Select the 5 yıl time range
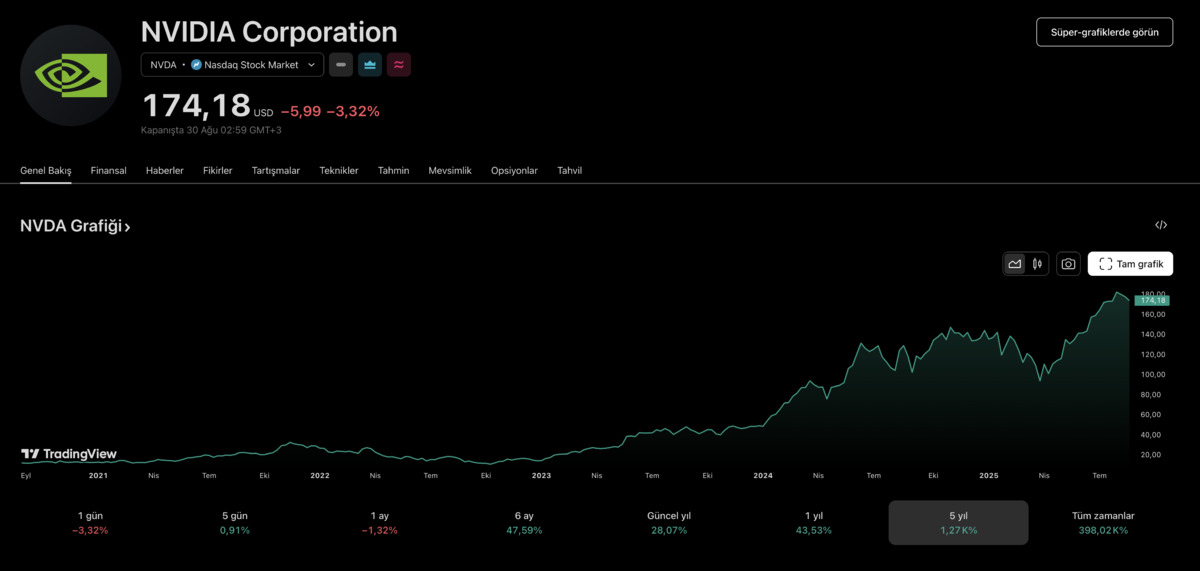 click(958, 523)
